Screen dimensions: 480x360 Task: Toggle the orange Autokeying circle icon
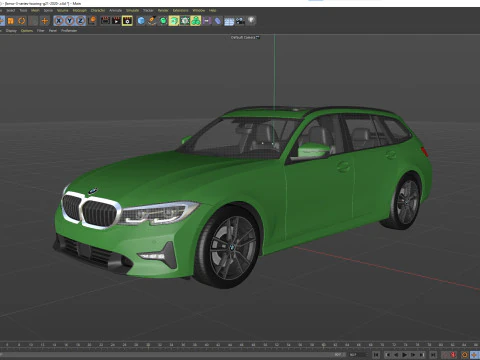[x=465, y=355]
